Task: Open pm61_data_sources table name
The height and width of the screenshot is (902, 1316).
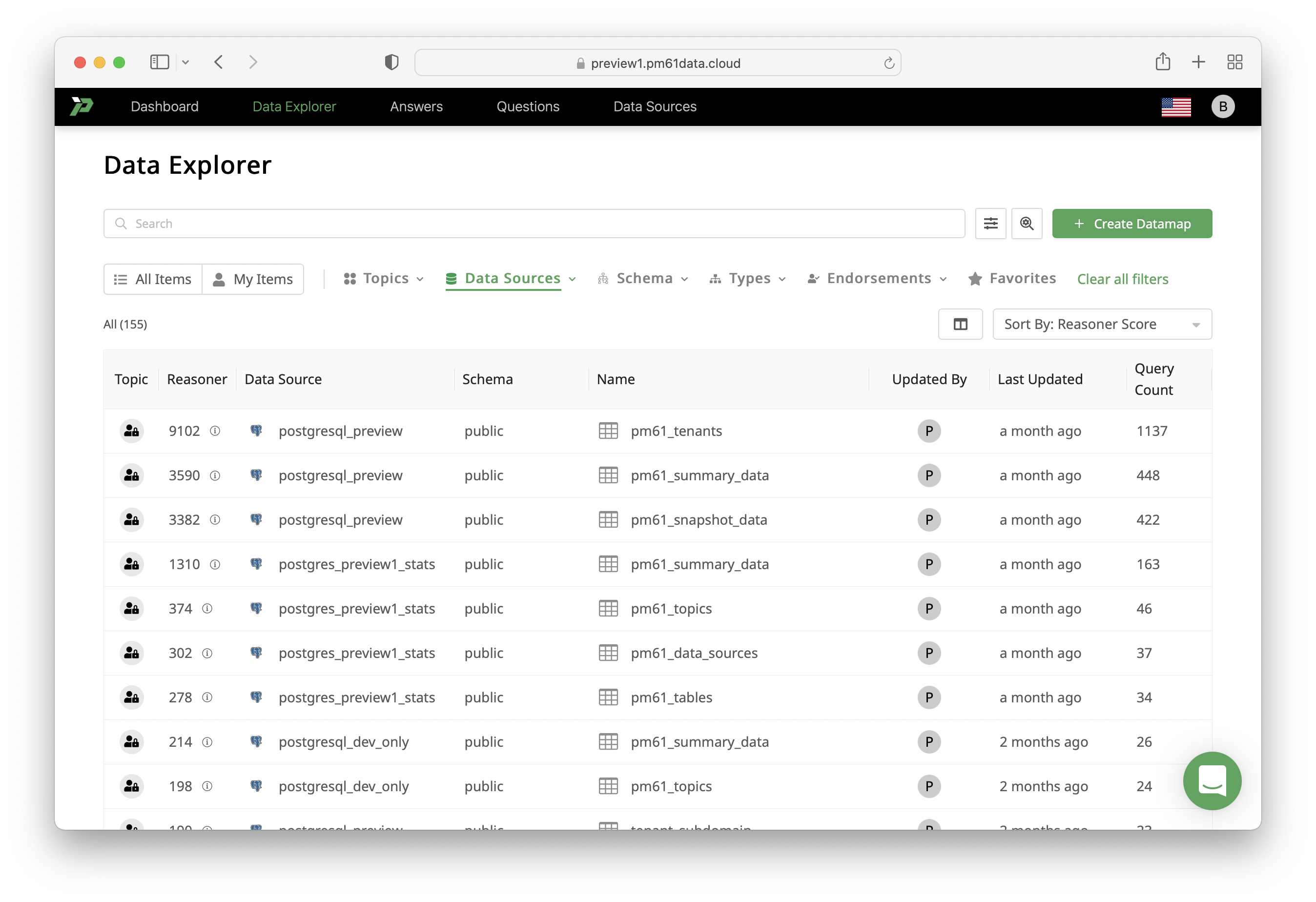Action: pos(694,653)
